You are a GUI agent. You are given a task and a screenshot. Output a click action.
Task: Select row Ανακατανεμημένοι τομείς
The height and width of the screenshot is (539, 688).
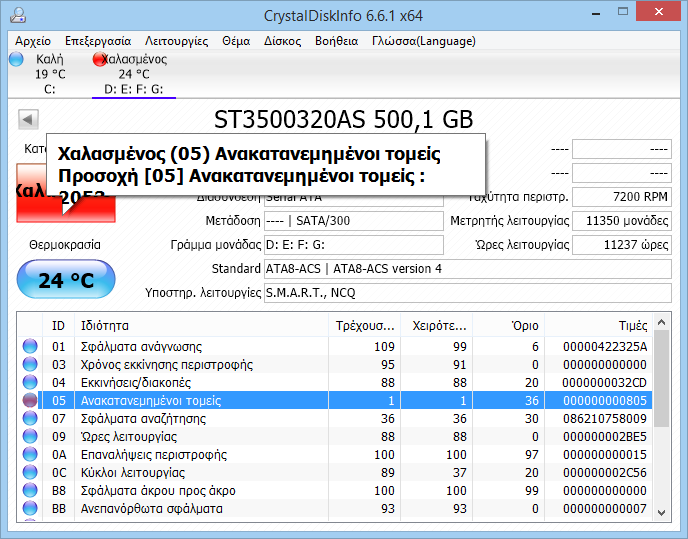335,400
